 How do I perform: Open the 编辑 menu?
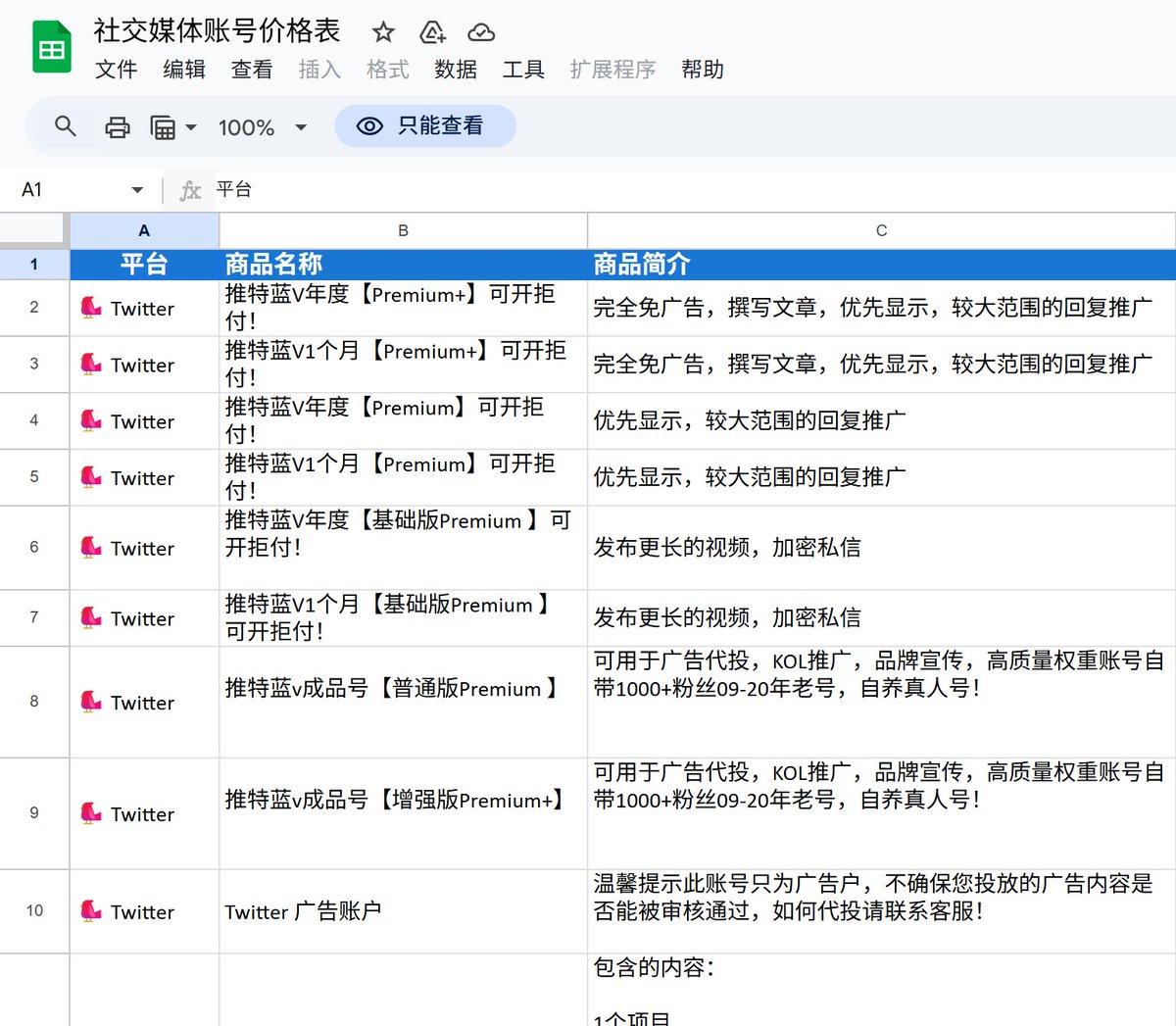(x=183, y=70)
